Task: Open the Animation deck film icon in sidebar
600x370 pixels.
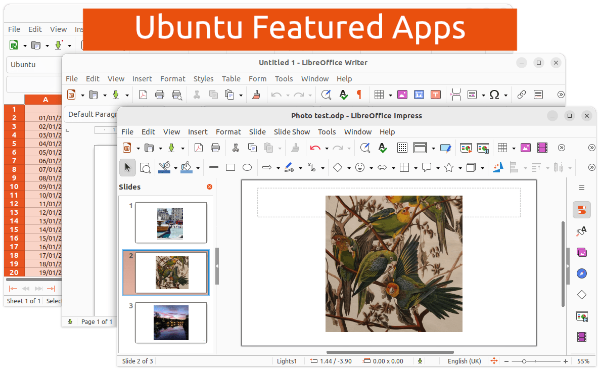Action: tap(582, 337)
